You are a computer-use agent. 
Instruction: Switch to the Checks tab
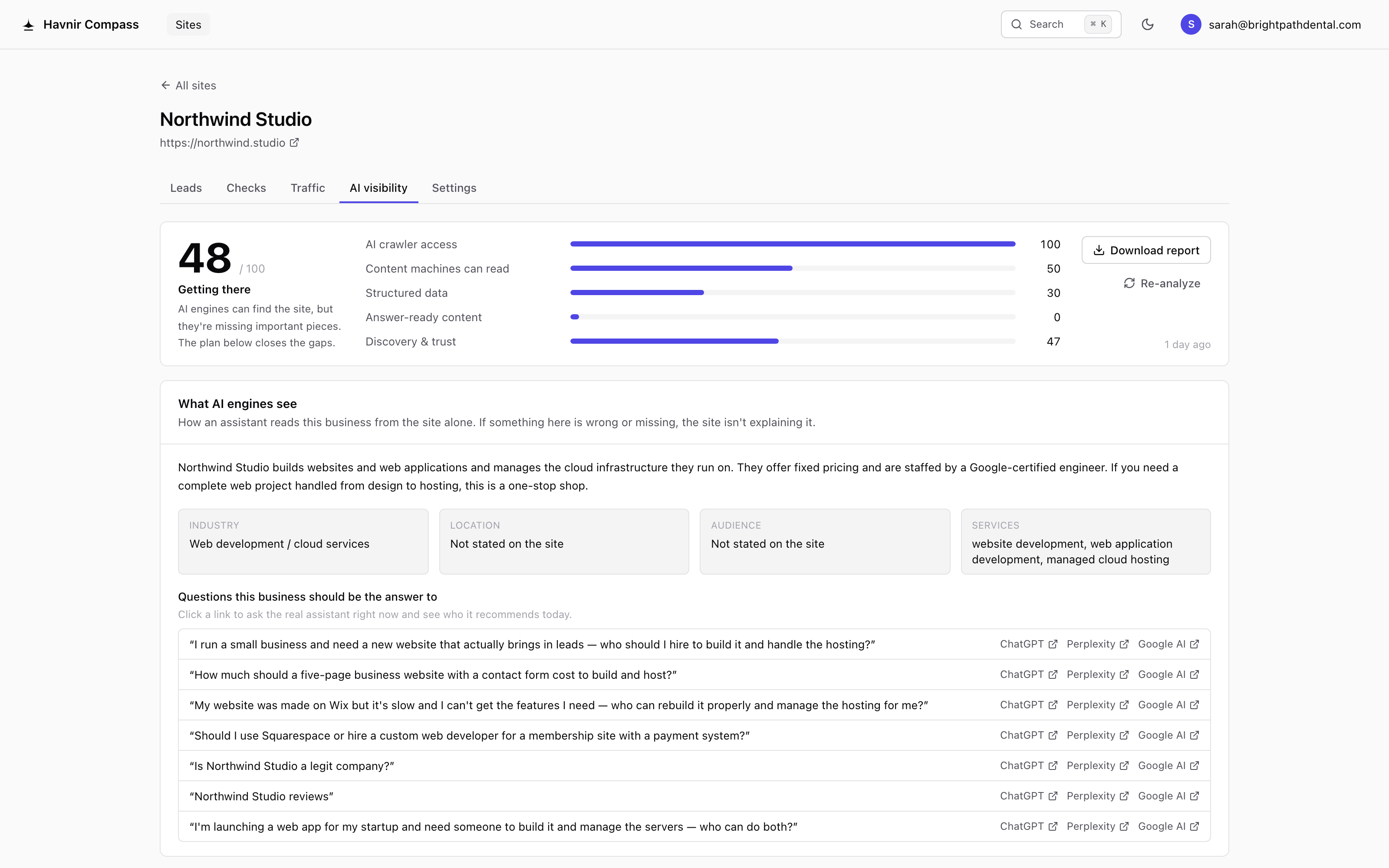tap(246, 188)
